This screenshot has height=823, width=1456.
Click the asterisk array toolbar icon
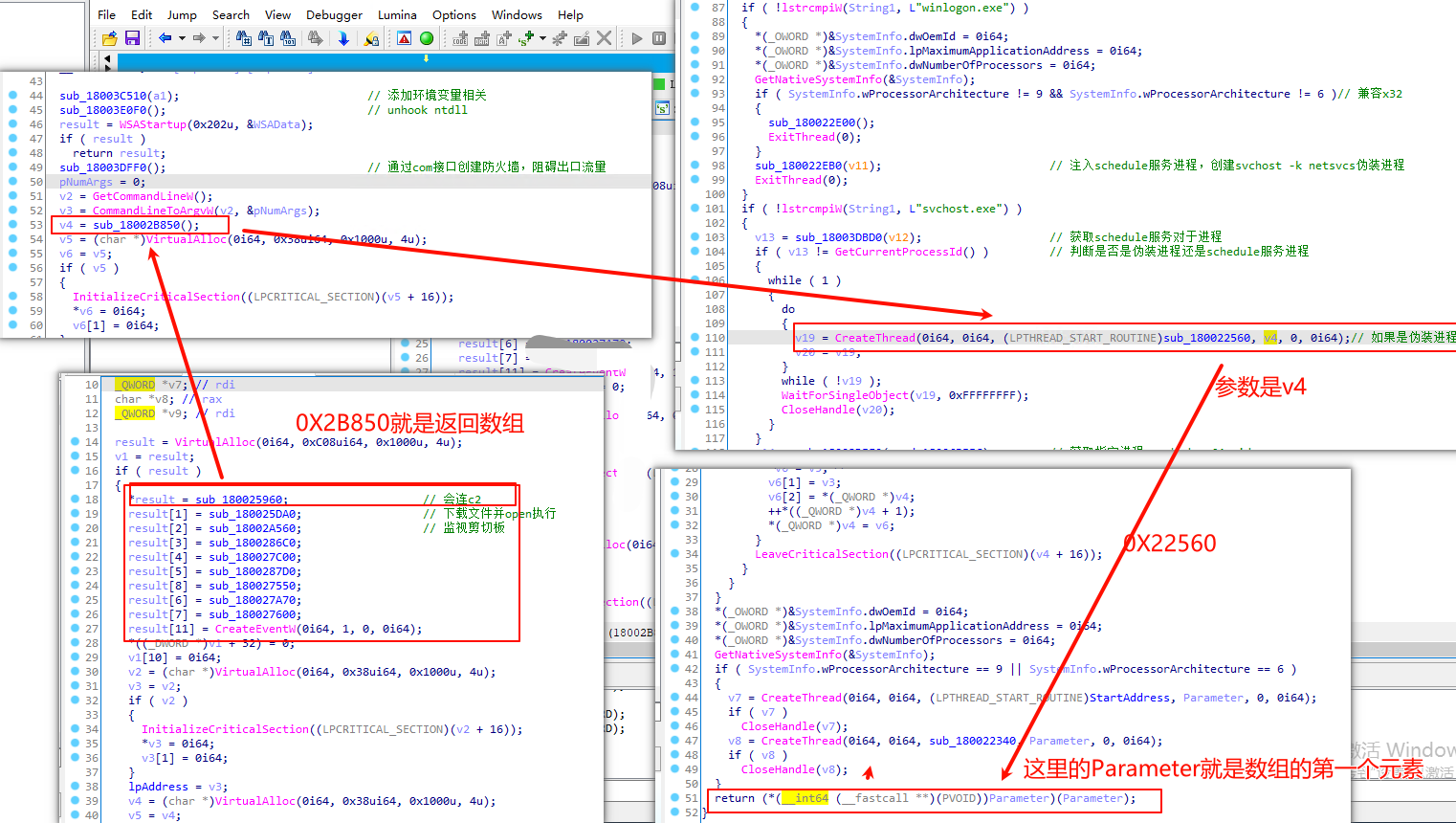[559, 38]
